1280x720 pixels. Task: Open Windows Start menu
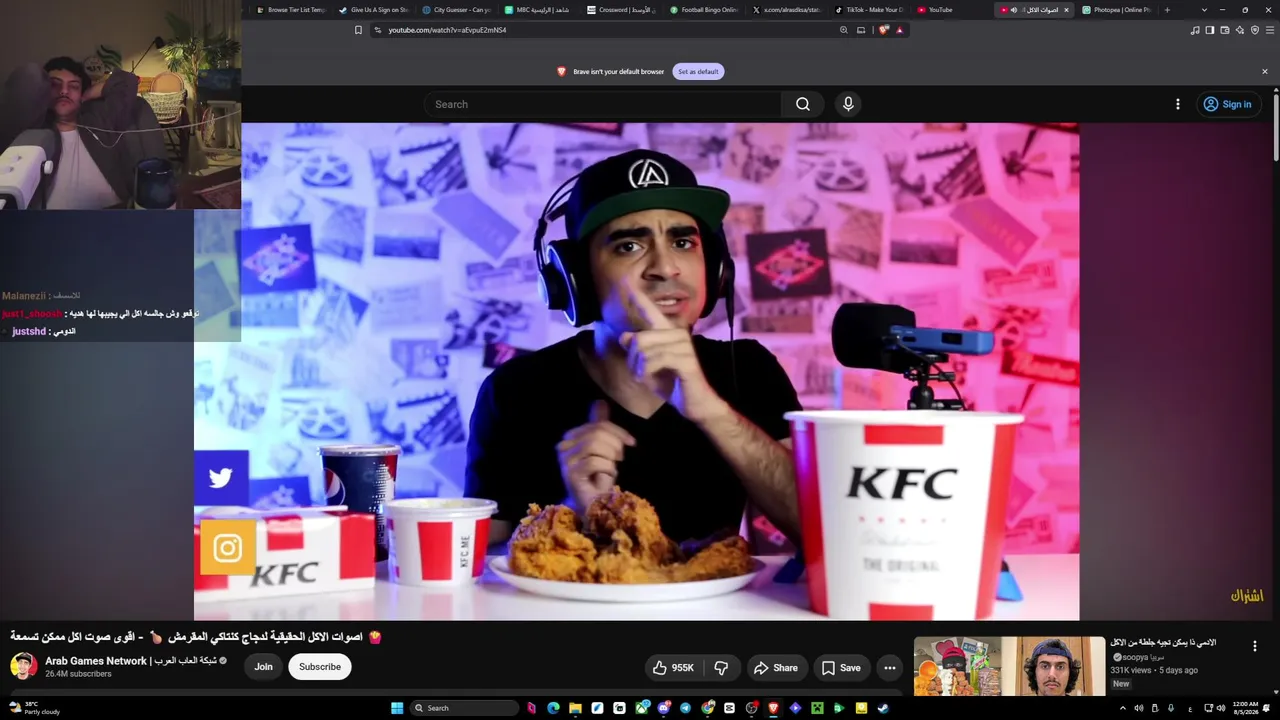(x=397, y=708)
